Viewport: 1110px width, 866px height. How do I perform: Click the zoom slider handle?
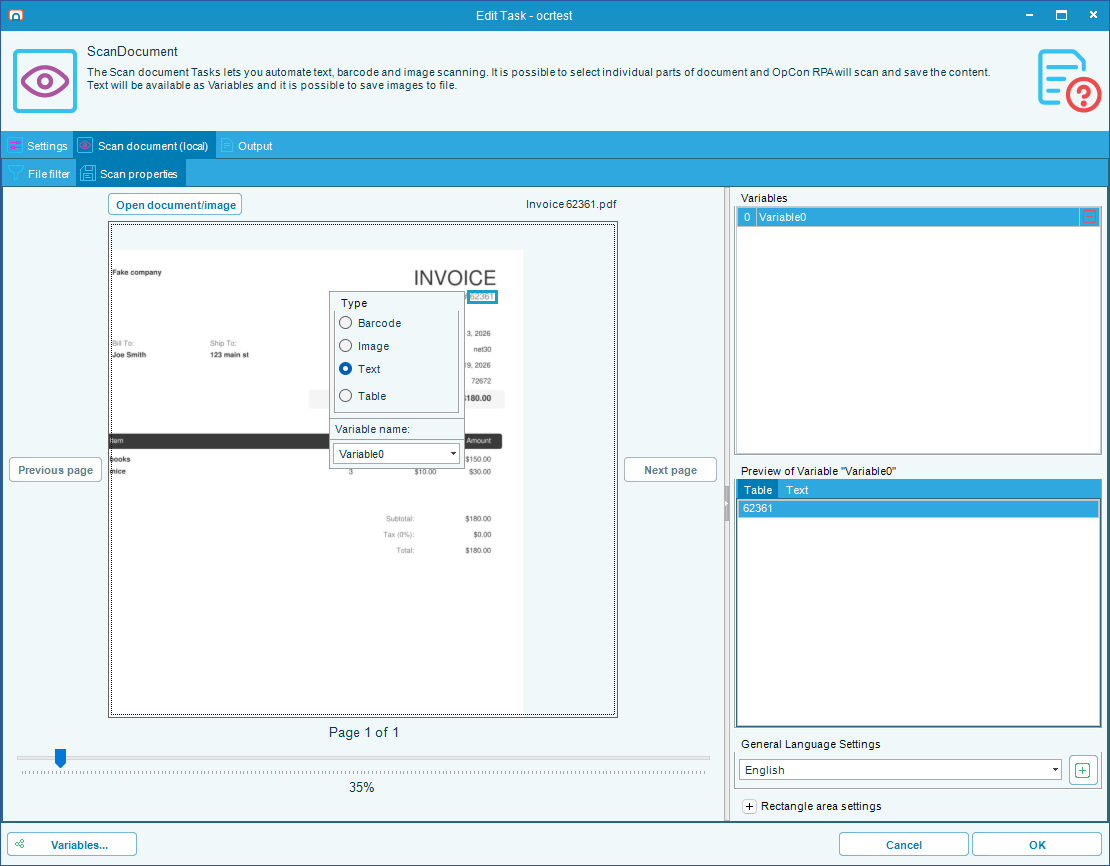coord(60,758)
